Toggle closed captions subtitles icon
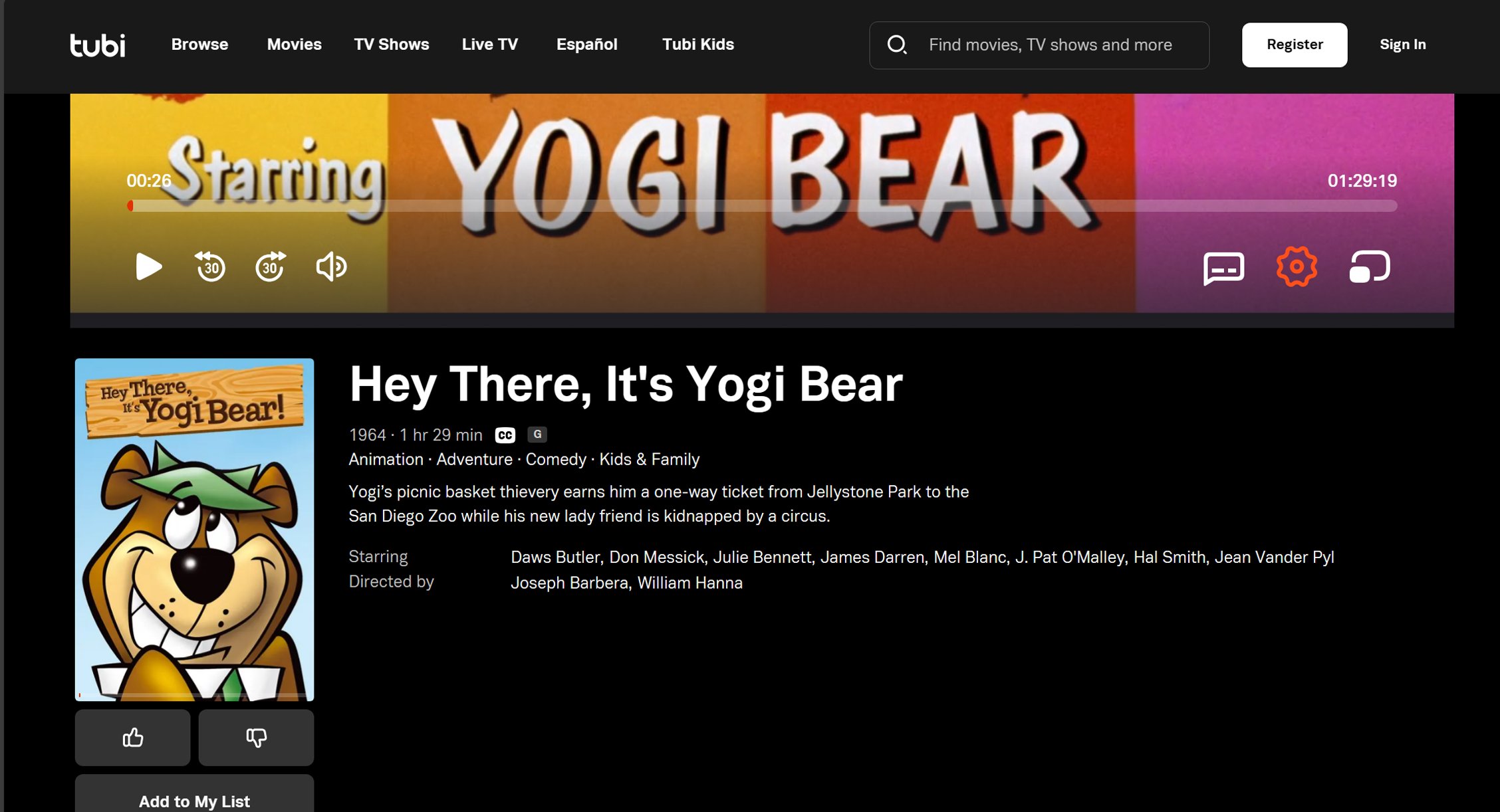 [1223, 268]
